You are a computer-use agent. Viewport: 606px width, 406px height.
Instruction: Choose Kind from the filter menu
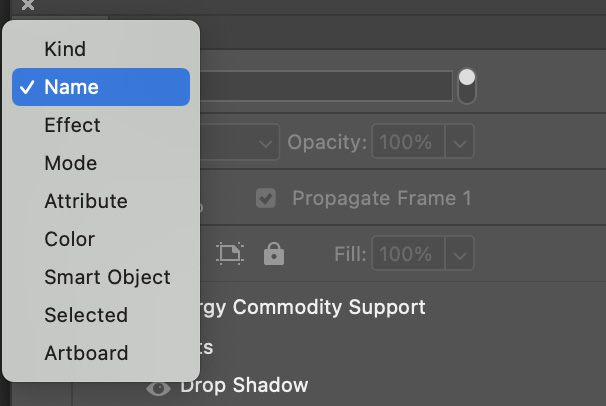(101, 49)
